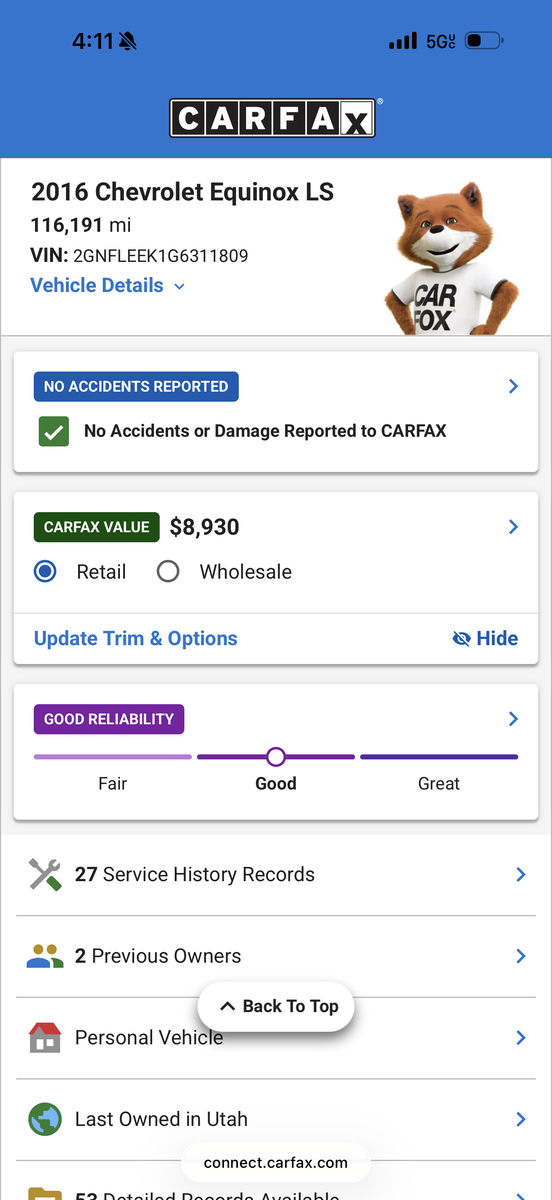Select the Retail radio button
Viewport: 552px width, 1200px height.
pyautogui.click(x=45, y=572)
